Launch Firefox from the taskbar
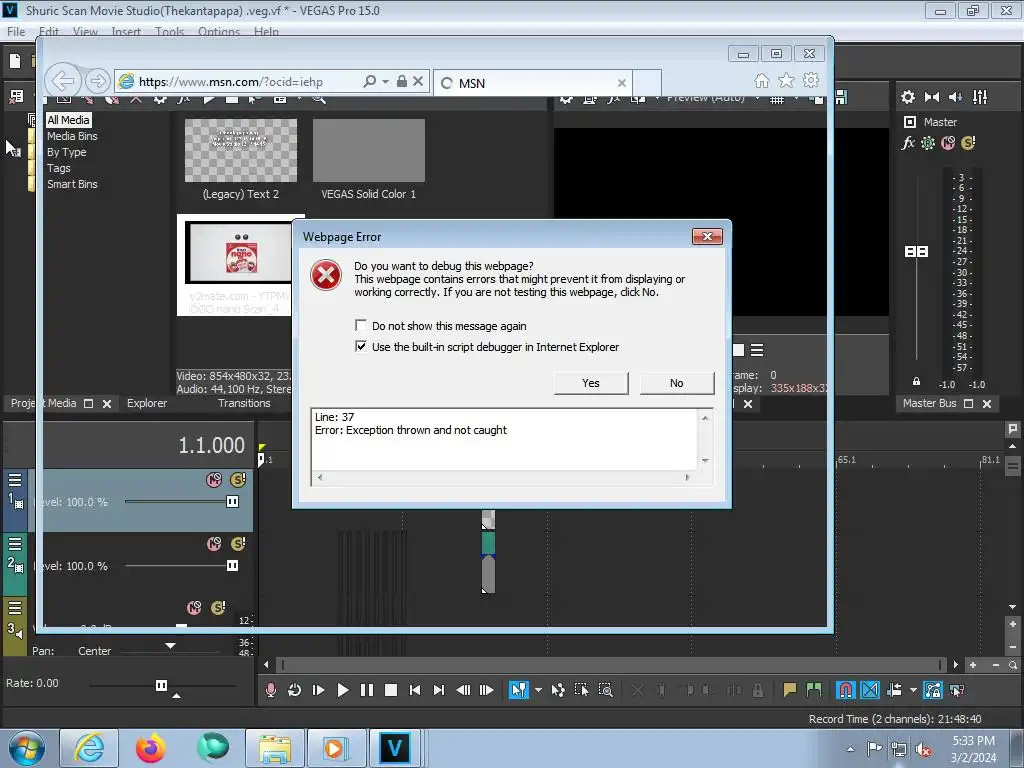 tap(150, 748)
